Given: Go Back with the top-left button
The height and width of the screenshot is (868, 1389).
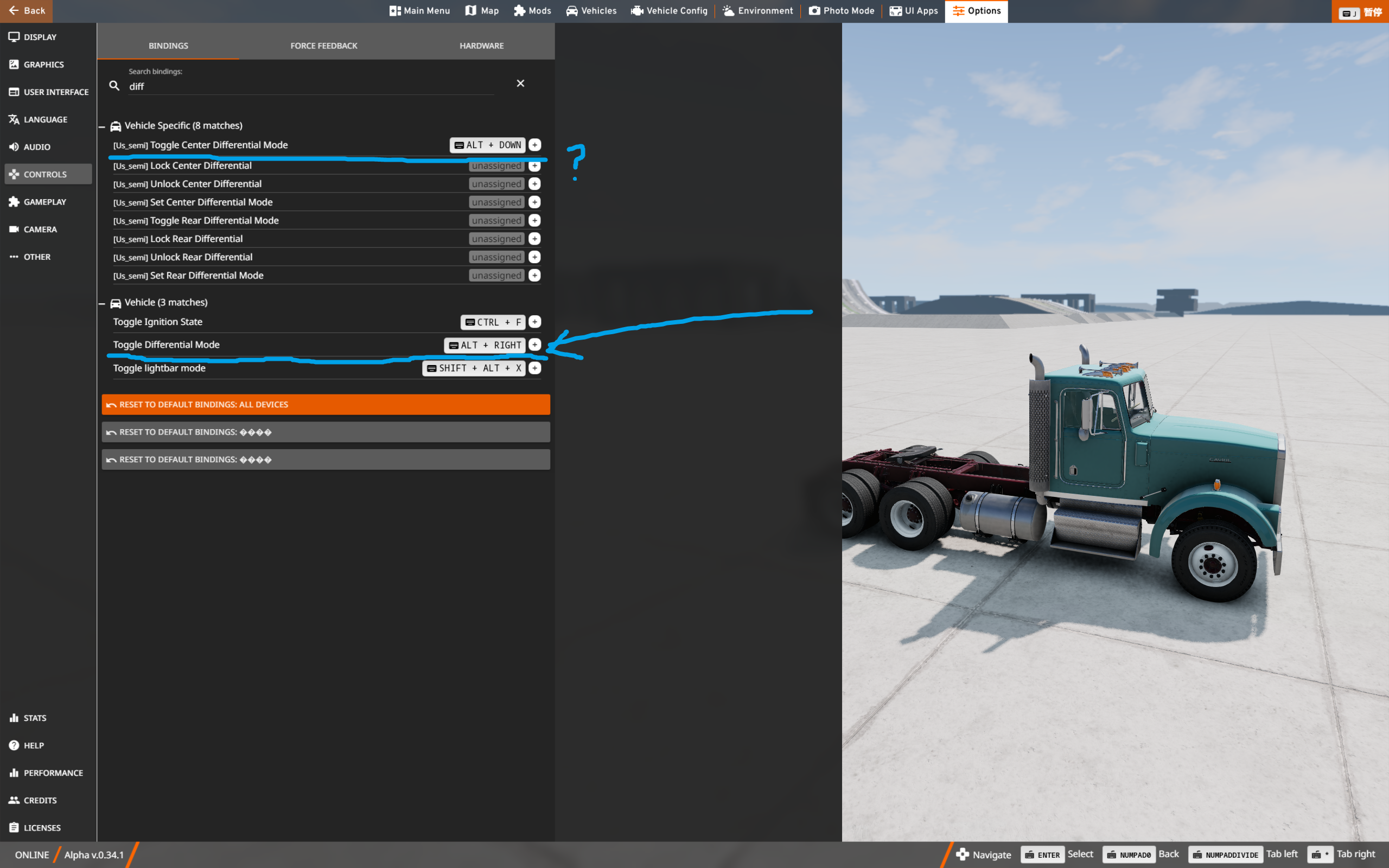Looking at the screenshot, I should [27, 11].
